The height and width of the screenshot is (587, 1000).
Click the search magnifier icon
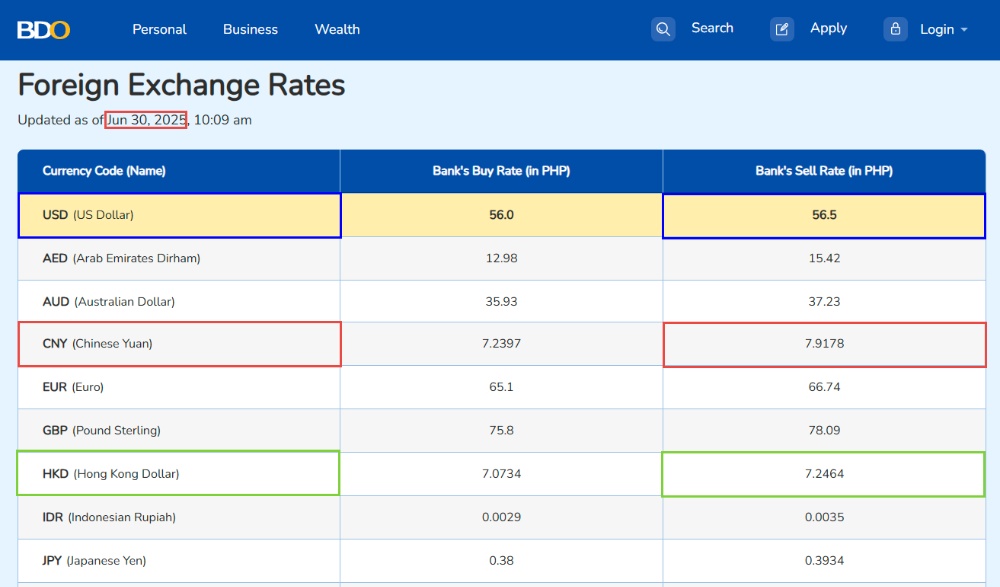(663, 29)
